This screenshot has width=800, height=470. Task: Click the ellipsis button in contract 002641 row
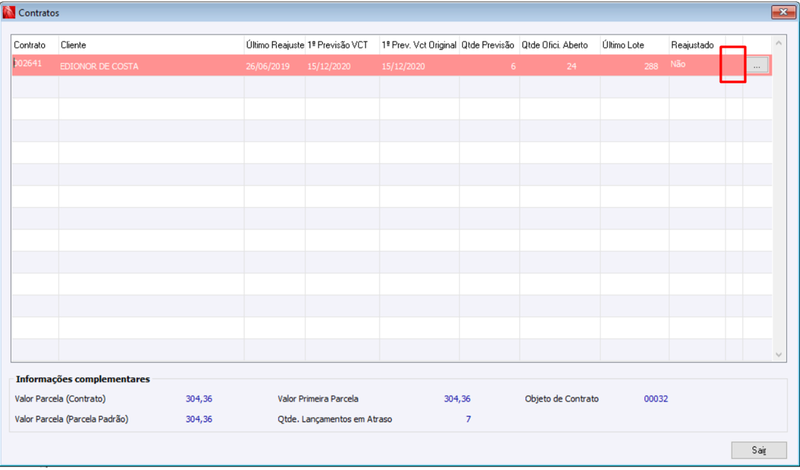click(757, 66)
